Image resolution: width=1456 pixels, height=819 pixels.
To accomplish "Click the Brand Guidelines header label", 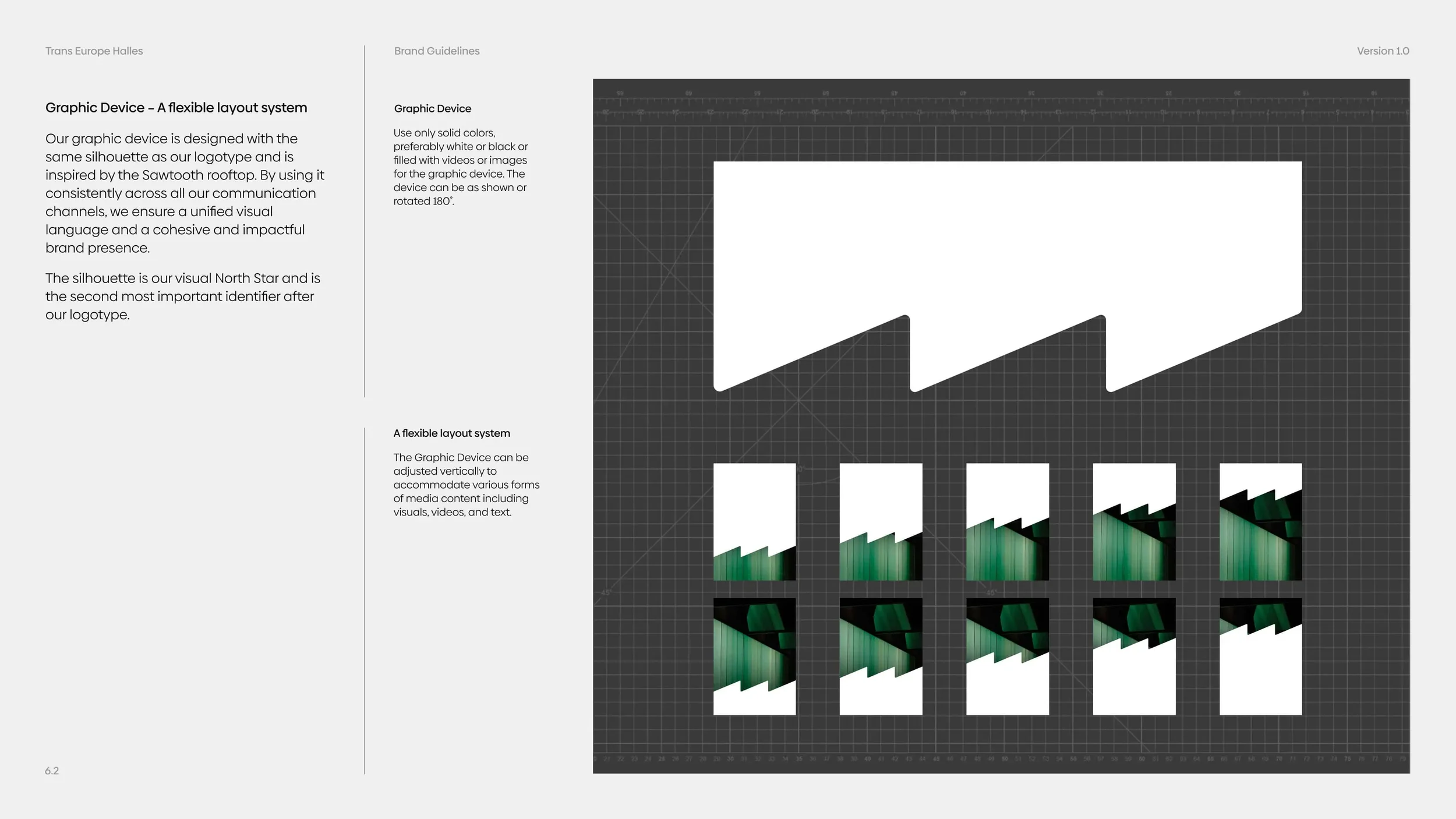I will click(x=437, y=51).
